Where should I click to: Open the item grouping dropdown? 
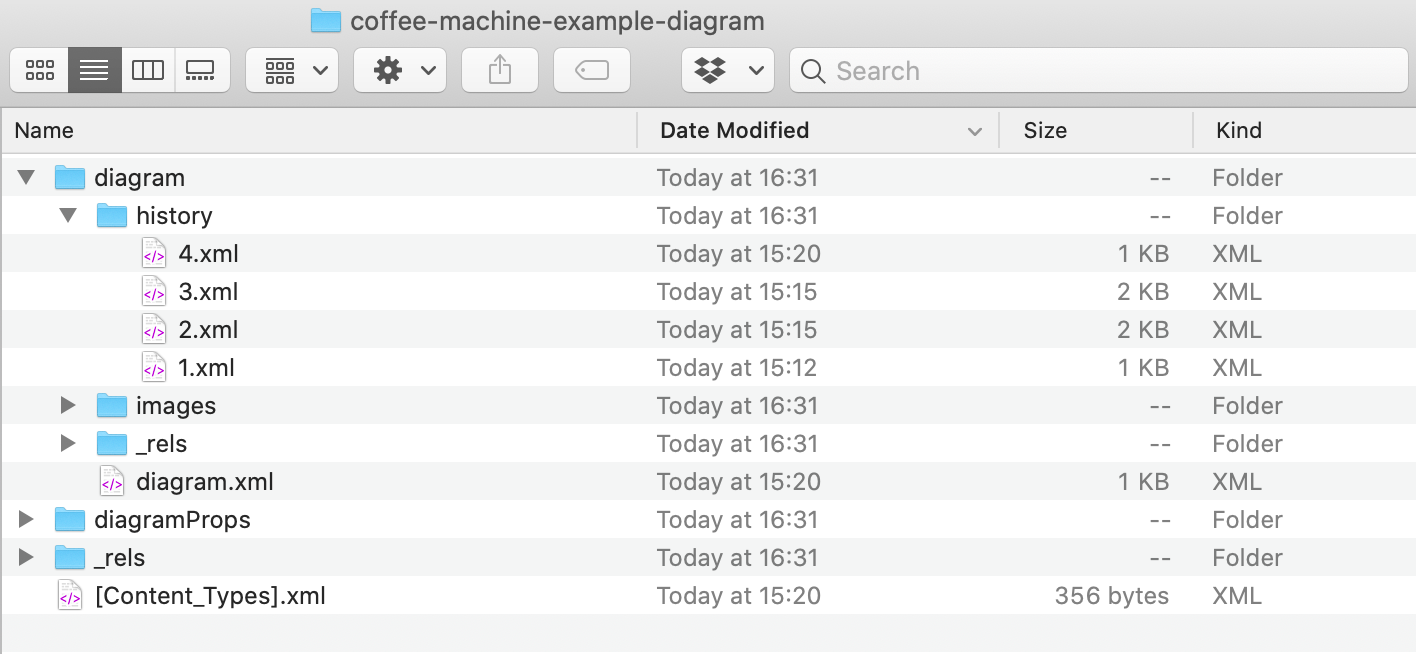click(x=292, y=70)
